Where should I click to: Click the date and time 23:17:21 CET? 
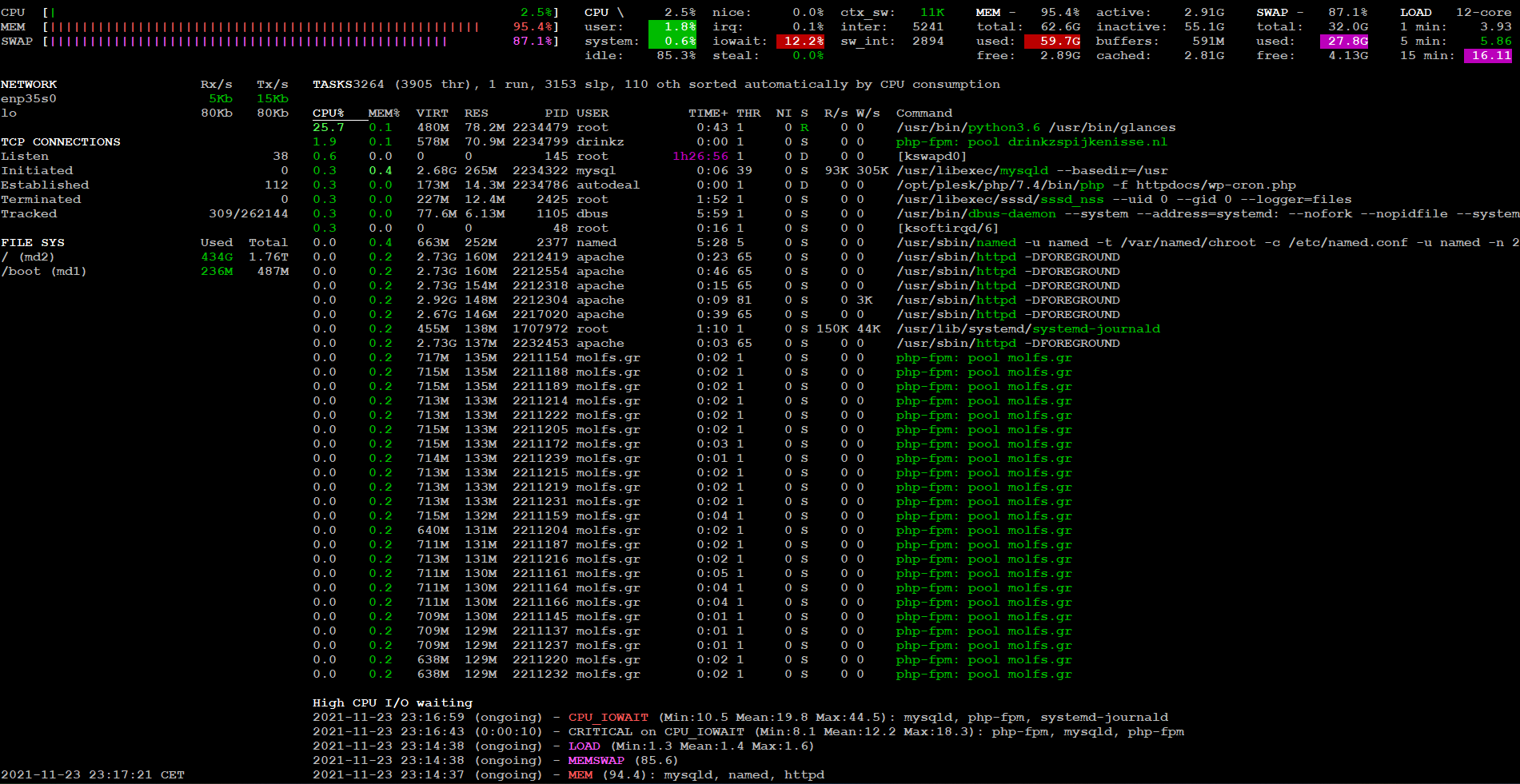[x=93, y=775]
